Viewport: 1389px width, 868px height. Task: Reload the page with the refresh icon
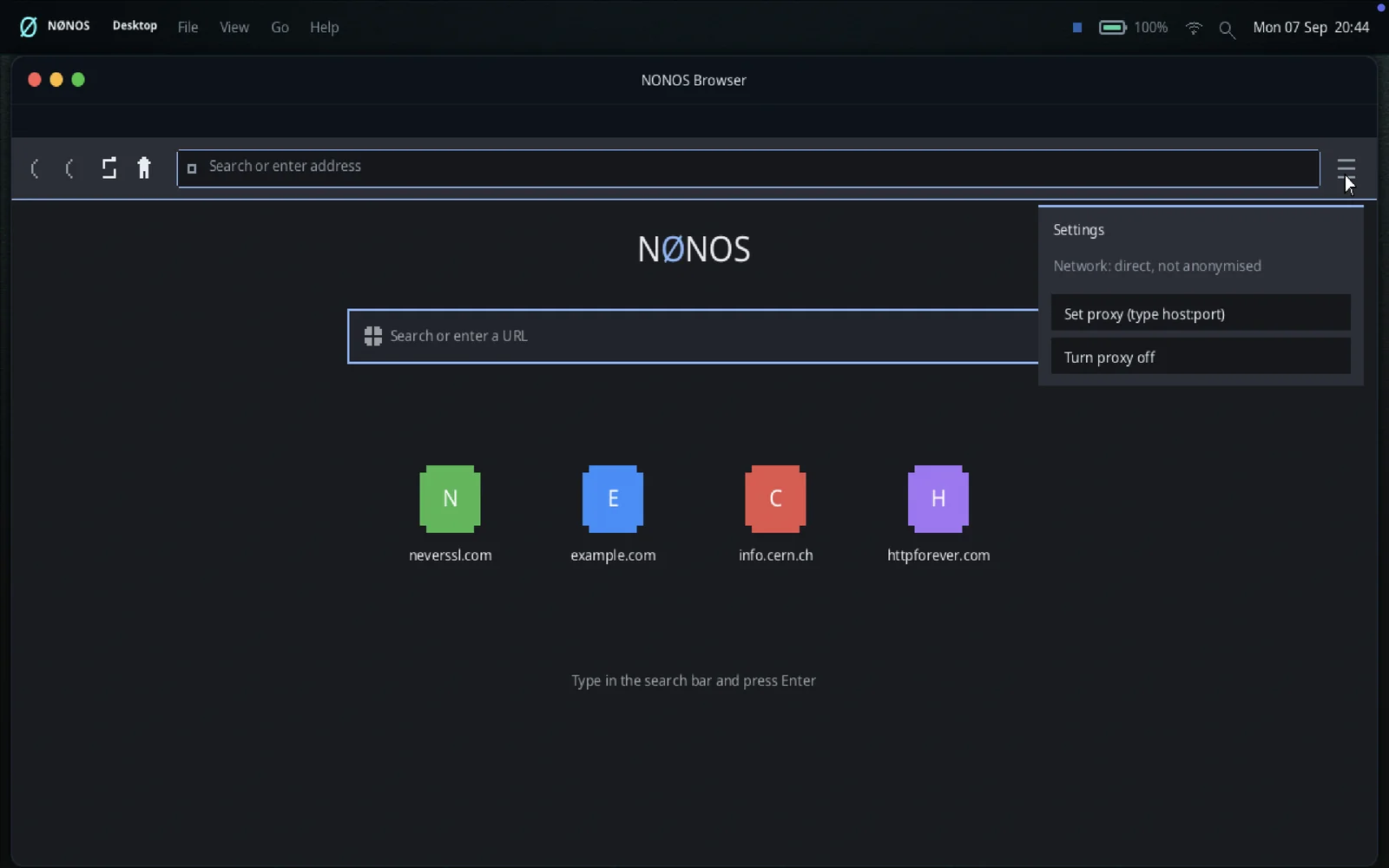(109, 168)
